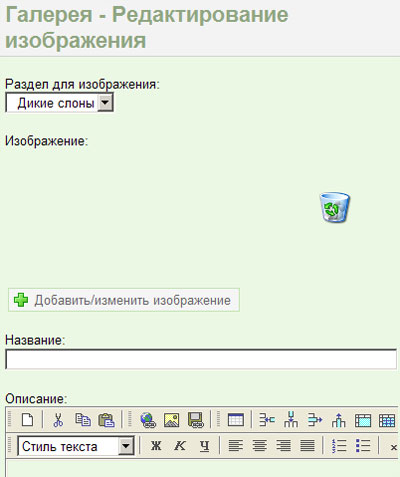Cut selection with the scissors icon
Viewport: 400px width, 477px height.
[58, 420]
